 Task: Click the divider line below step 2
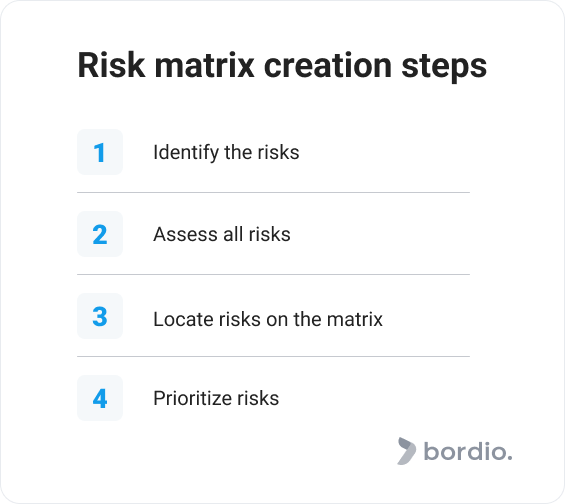tap(273, 275)
